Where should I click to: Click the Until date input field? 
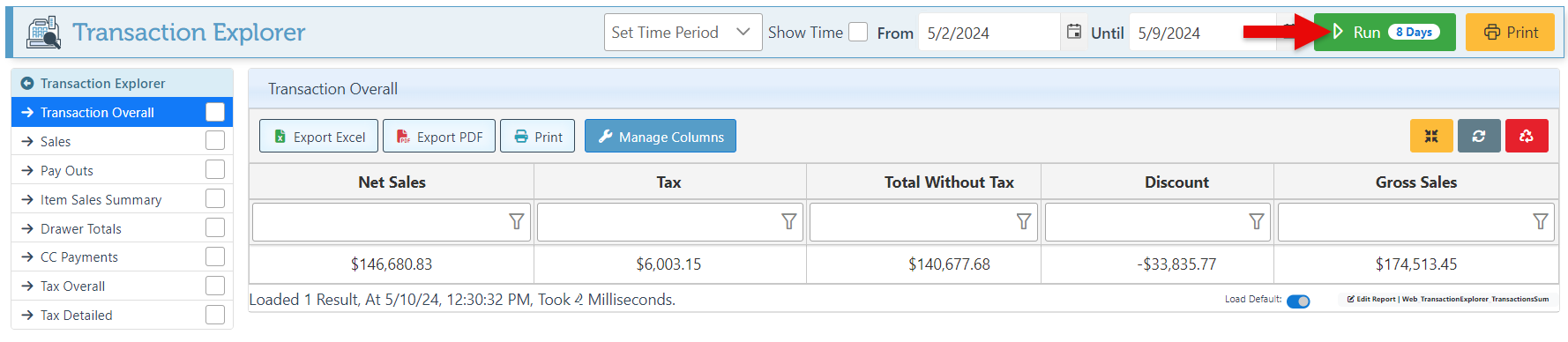pyautogui.click(x=1202, y=33)
